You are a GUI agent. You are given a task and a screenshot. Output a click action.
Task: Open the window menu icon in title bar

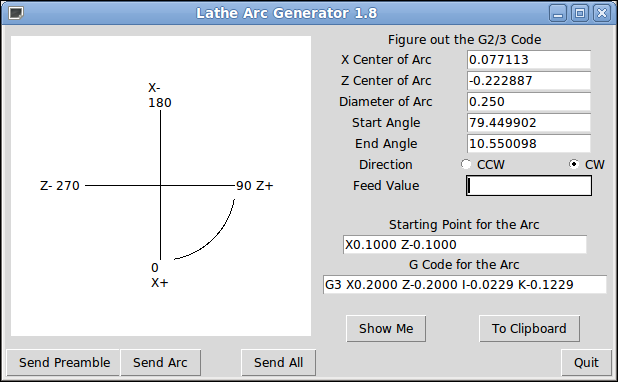tap(16, 13)
